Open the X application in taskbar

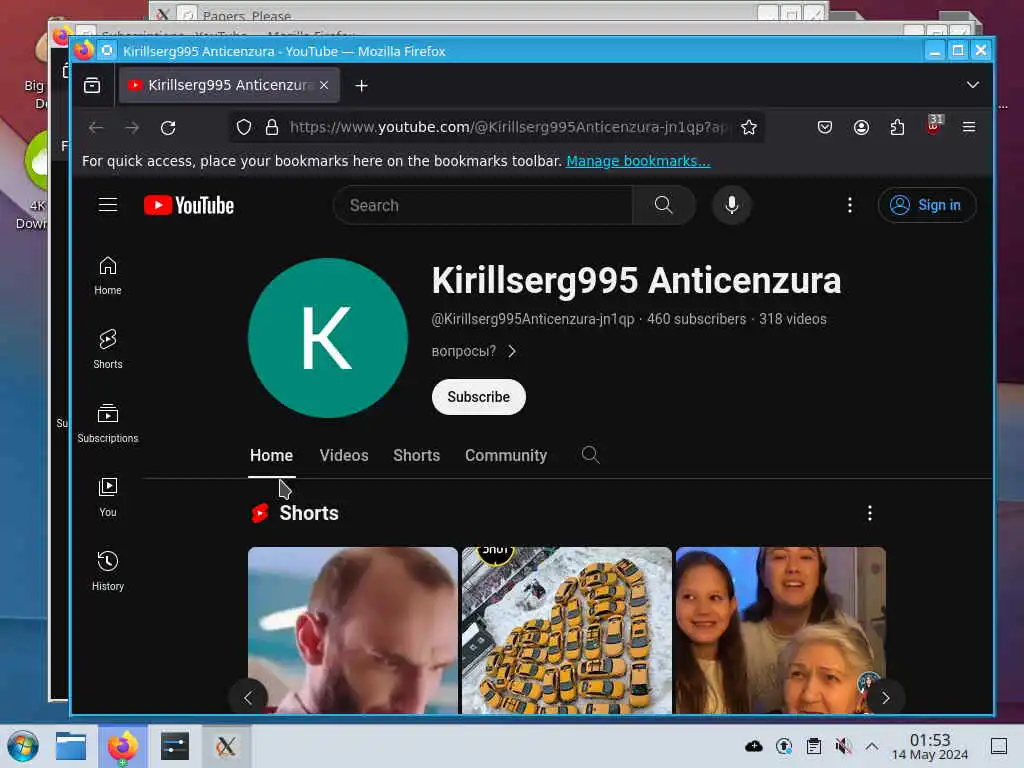(x=226, y=746)
